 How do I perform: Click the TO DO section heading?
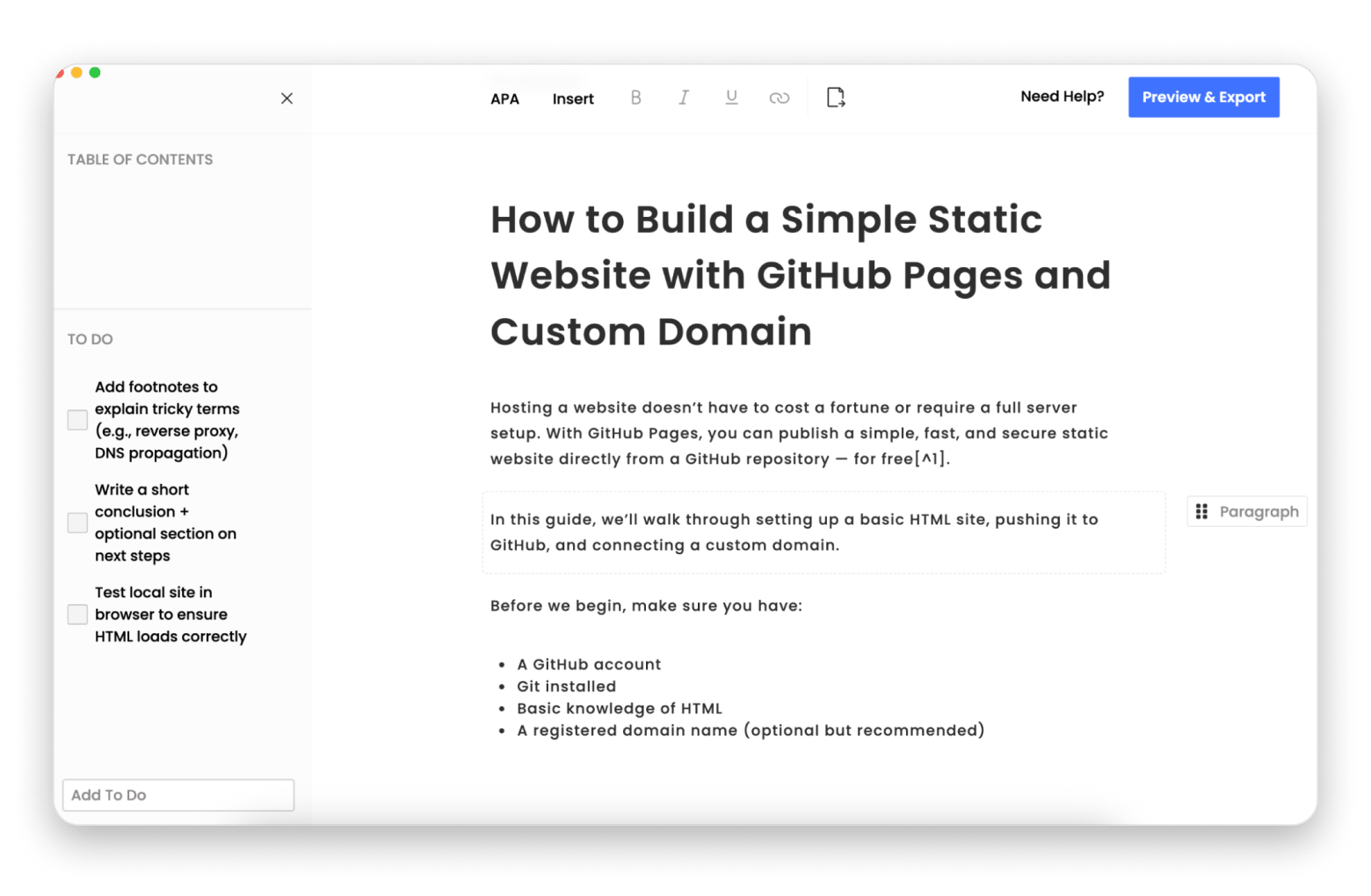tap(90, 339)
